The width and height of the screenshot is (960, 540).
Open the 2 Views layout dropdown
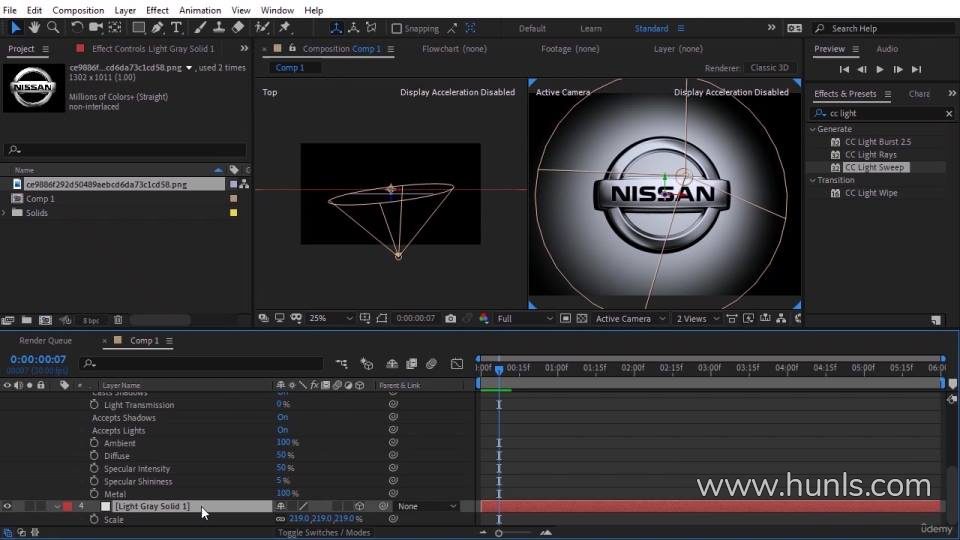697,318
